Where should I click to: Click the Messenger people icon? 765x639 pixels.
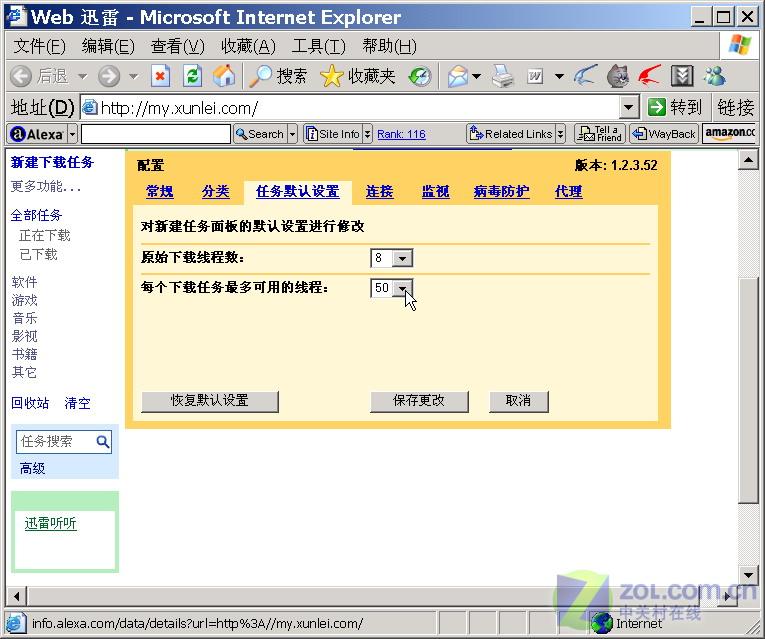(714, 76)
